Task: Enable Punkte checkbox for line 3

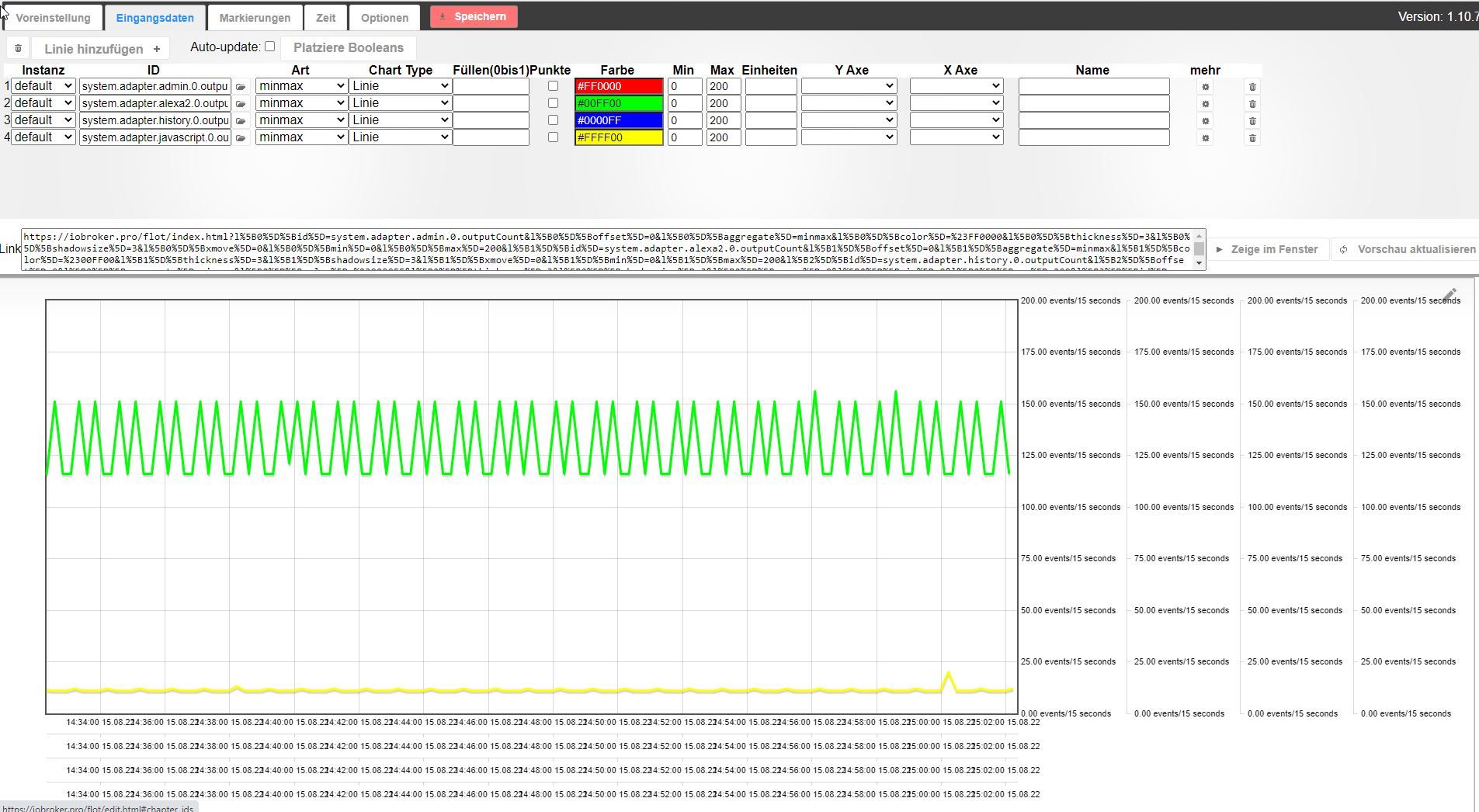Action: click(x=553, y=120)
